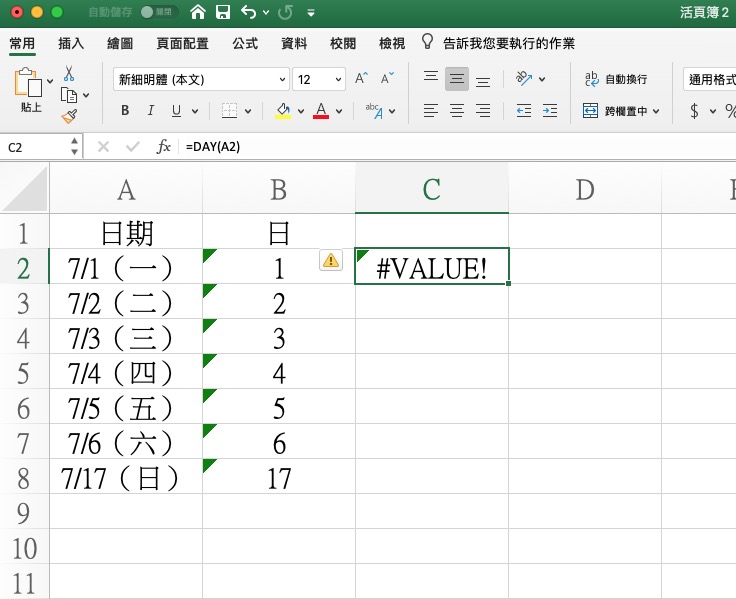Viewport: 736px width, 599px height.
Task: Open the Copy options dropdown arrow
Action: click(86, 95)
